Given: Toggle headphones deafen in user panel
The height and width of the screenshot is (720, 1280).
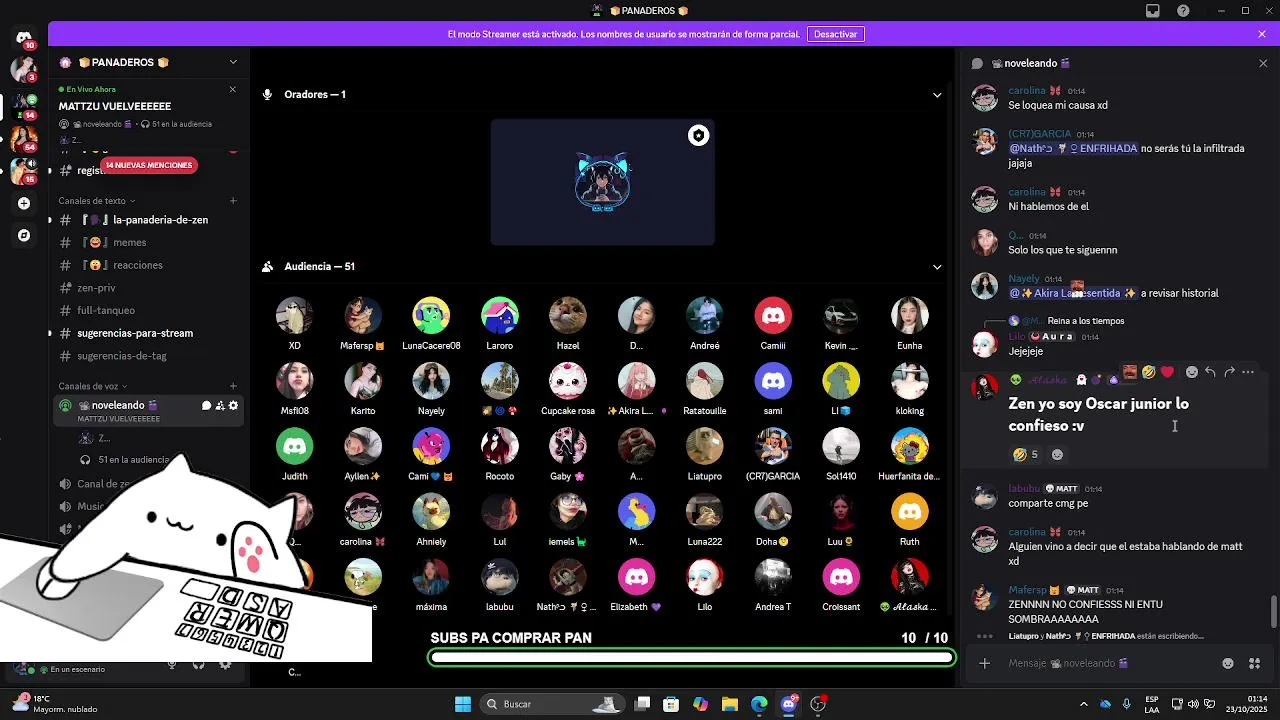Looking at the screenshot, I should point(198,664).
